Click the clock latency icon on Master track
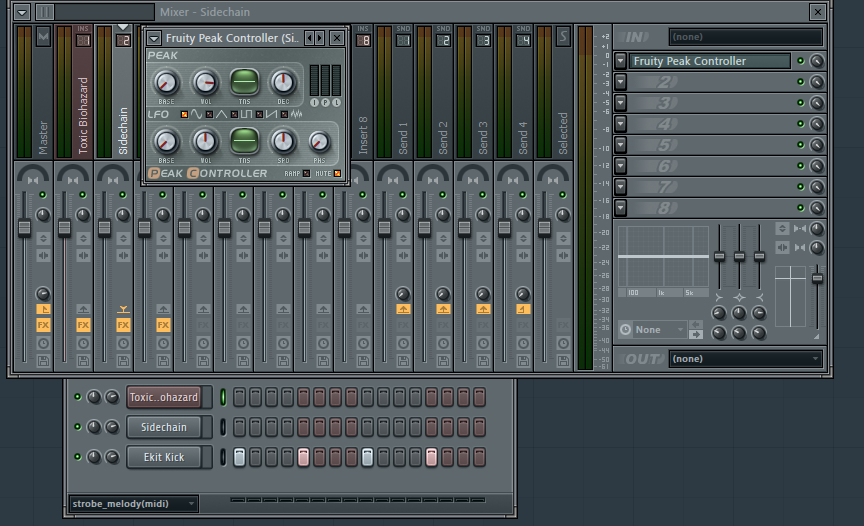This screenshot has width=864, height=526. pyautogui.click(x=43, y=344)
